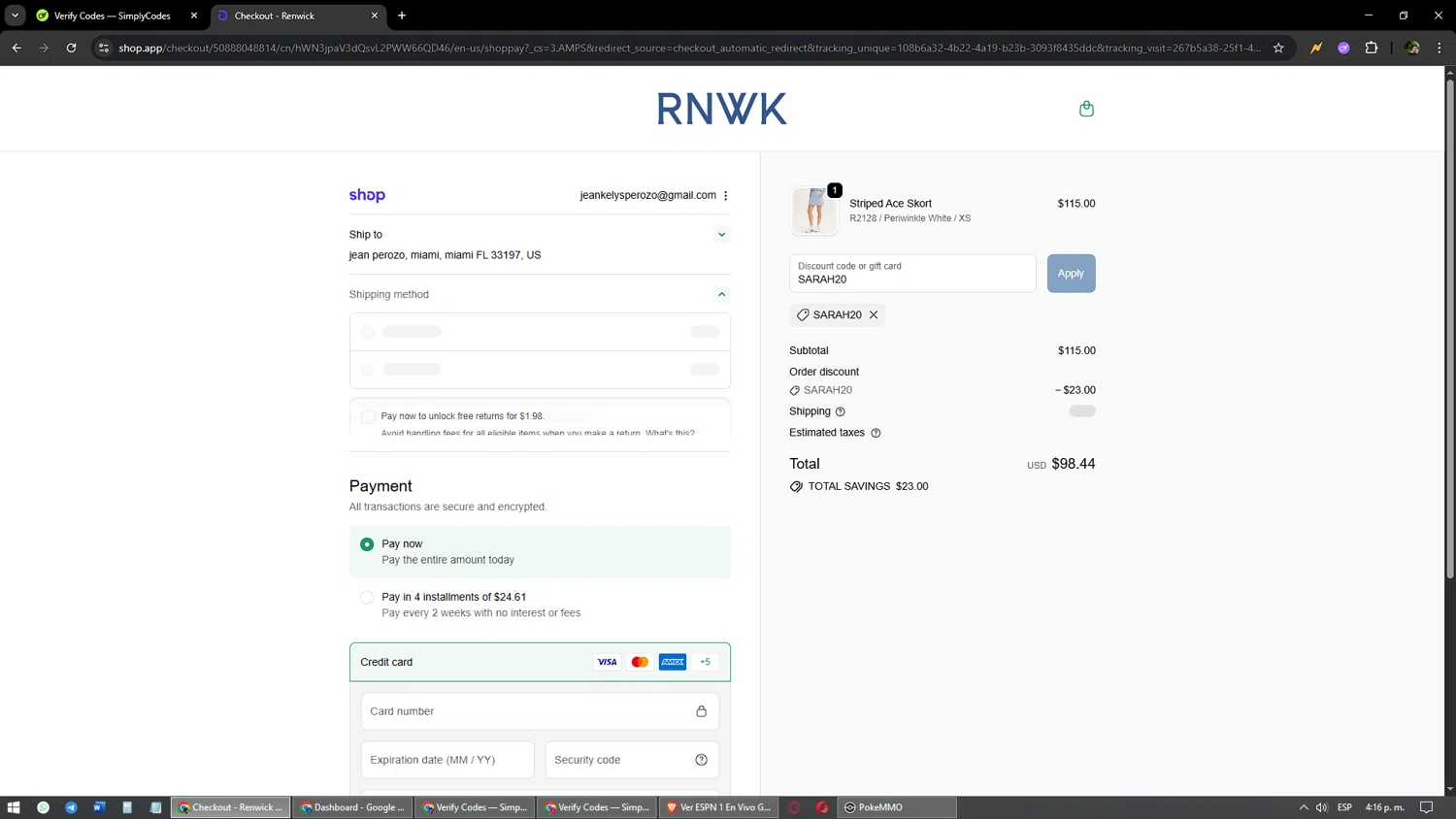
Task: Click the browser address bar URL
Action: click(689, 48)
